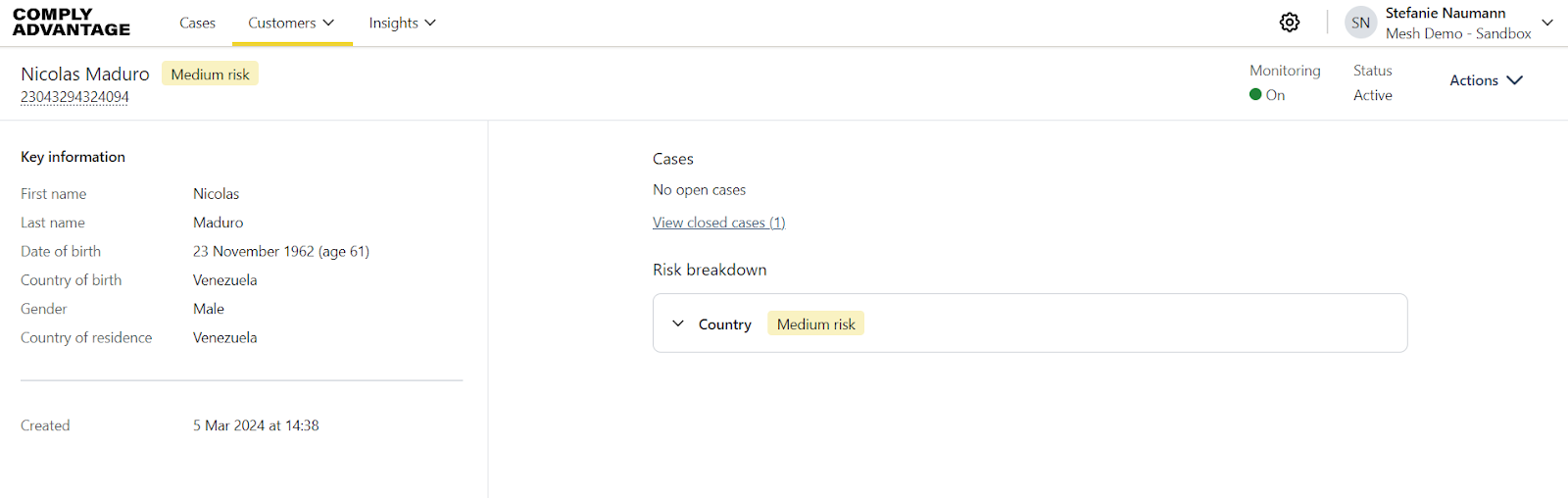Click the Nicolas Maduro customer heading

tap(85, 75)
